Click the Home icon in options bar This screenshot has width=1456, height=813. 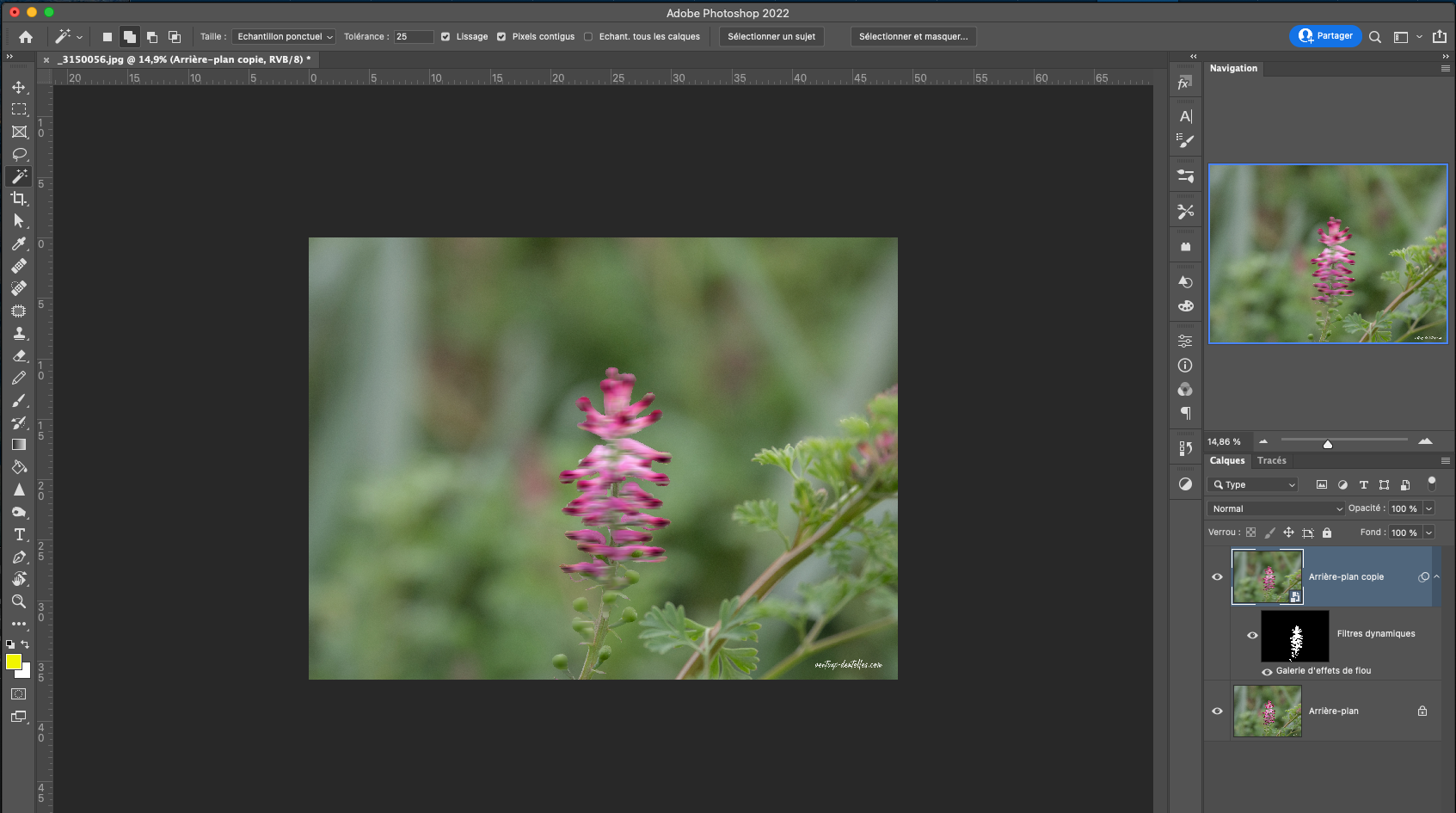(x=26, y=37)
